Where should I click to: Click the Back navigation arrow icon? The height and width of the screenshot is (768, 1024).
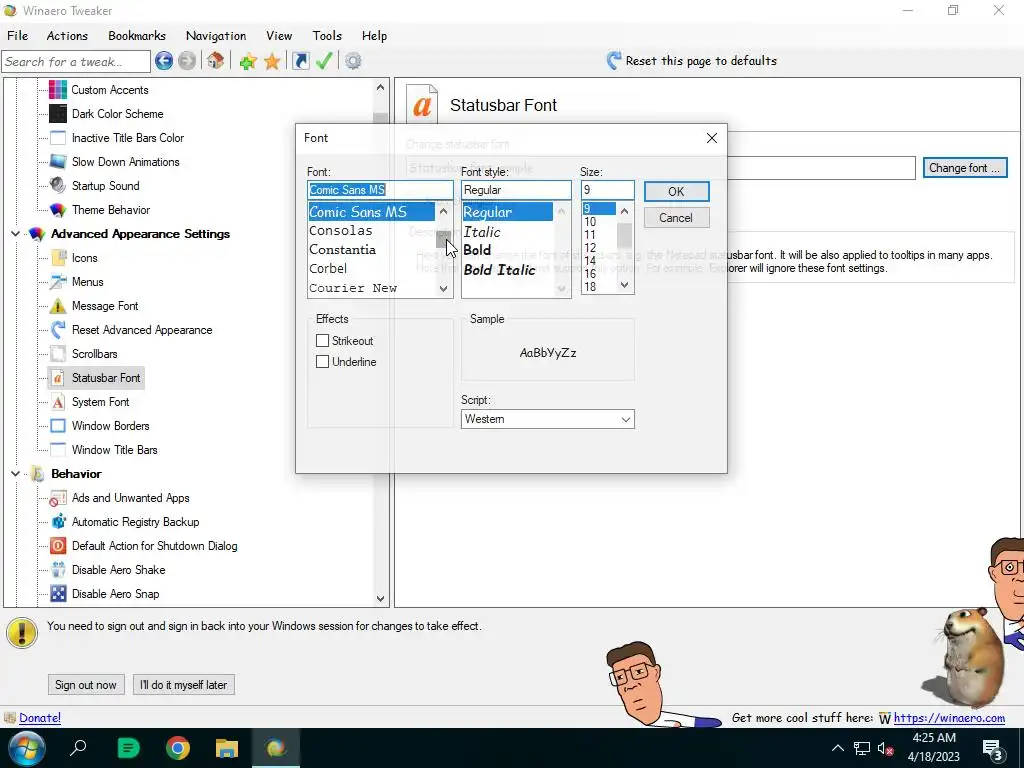pos(164,61)
